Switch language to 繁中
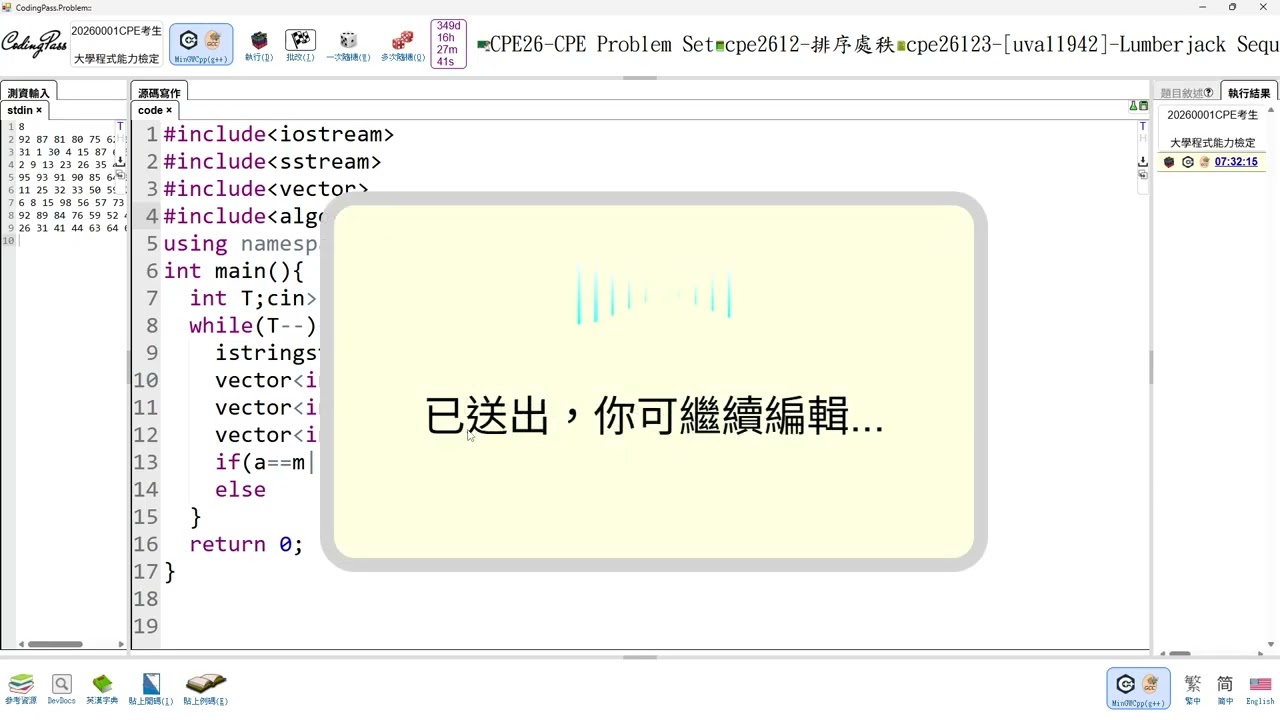Screen dimensions: 1280x720 (1193, 689)
